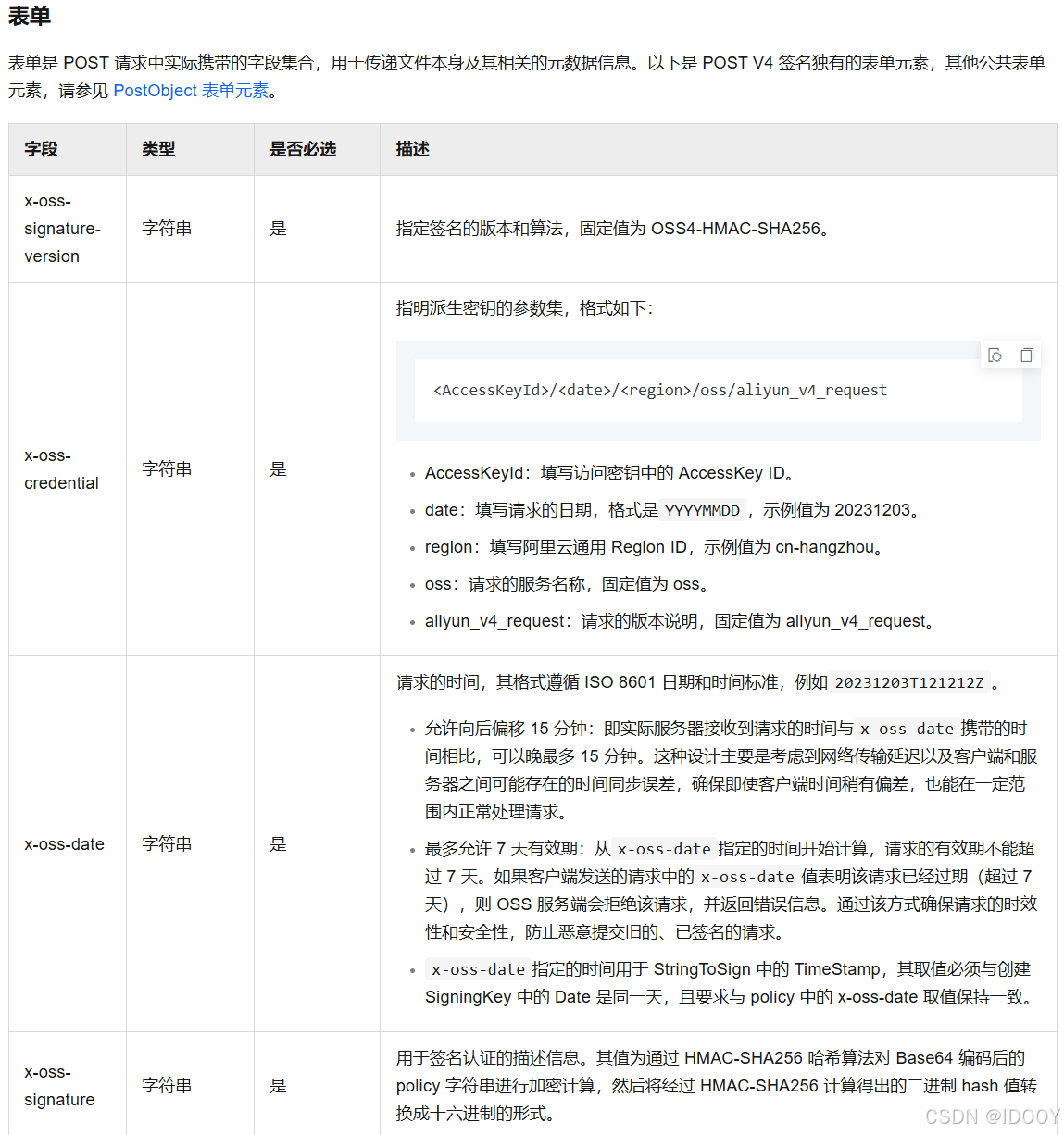This screenshot has width=1064, height=1135.
Task: Click the YYYYMMDD inline code label
Action: tap(702, 510)
